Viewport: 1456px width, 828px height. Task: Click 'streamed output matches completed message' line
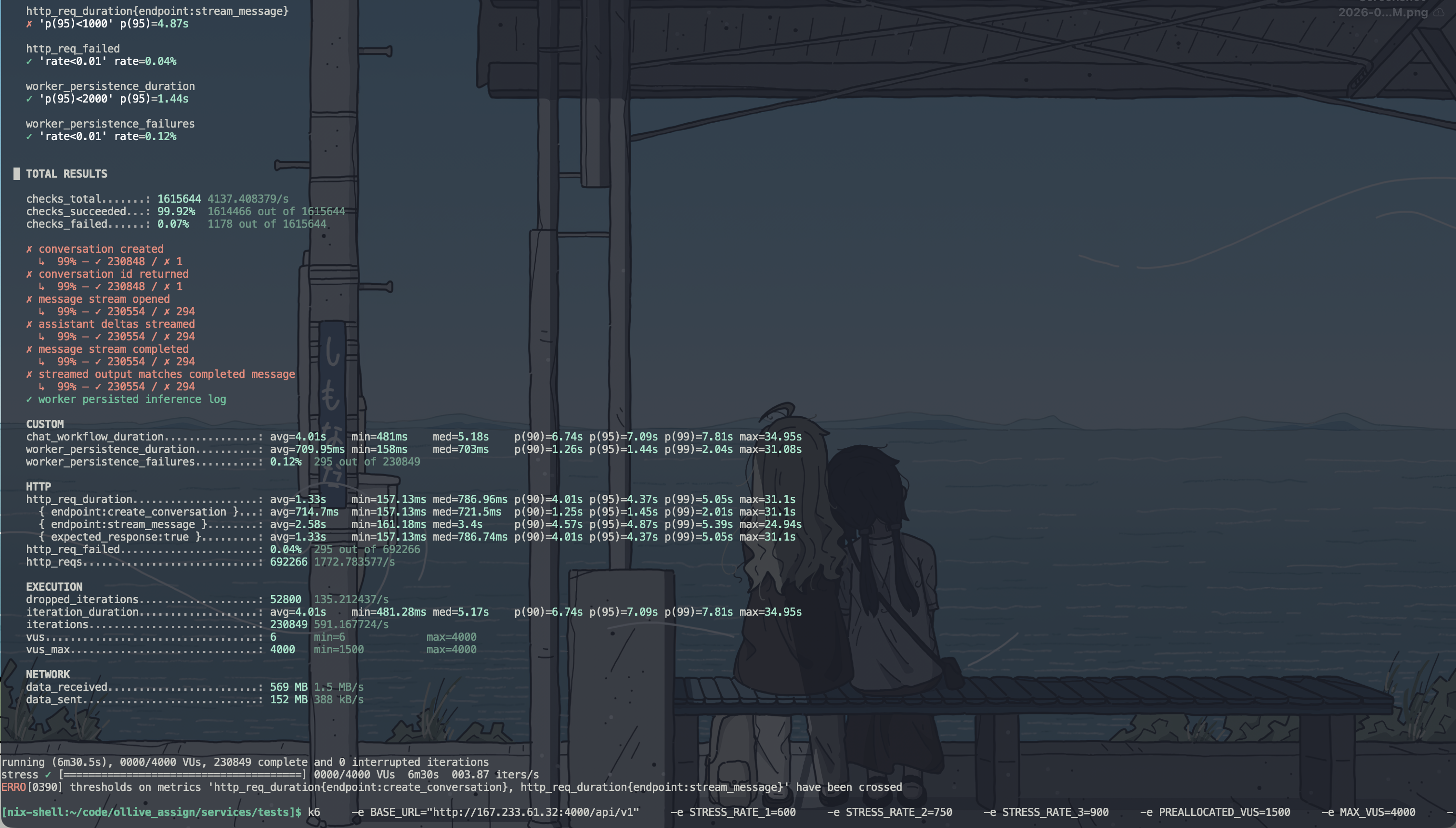click(160, 374)
